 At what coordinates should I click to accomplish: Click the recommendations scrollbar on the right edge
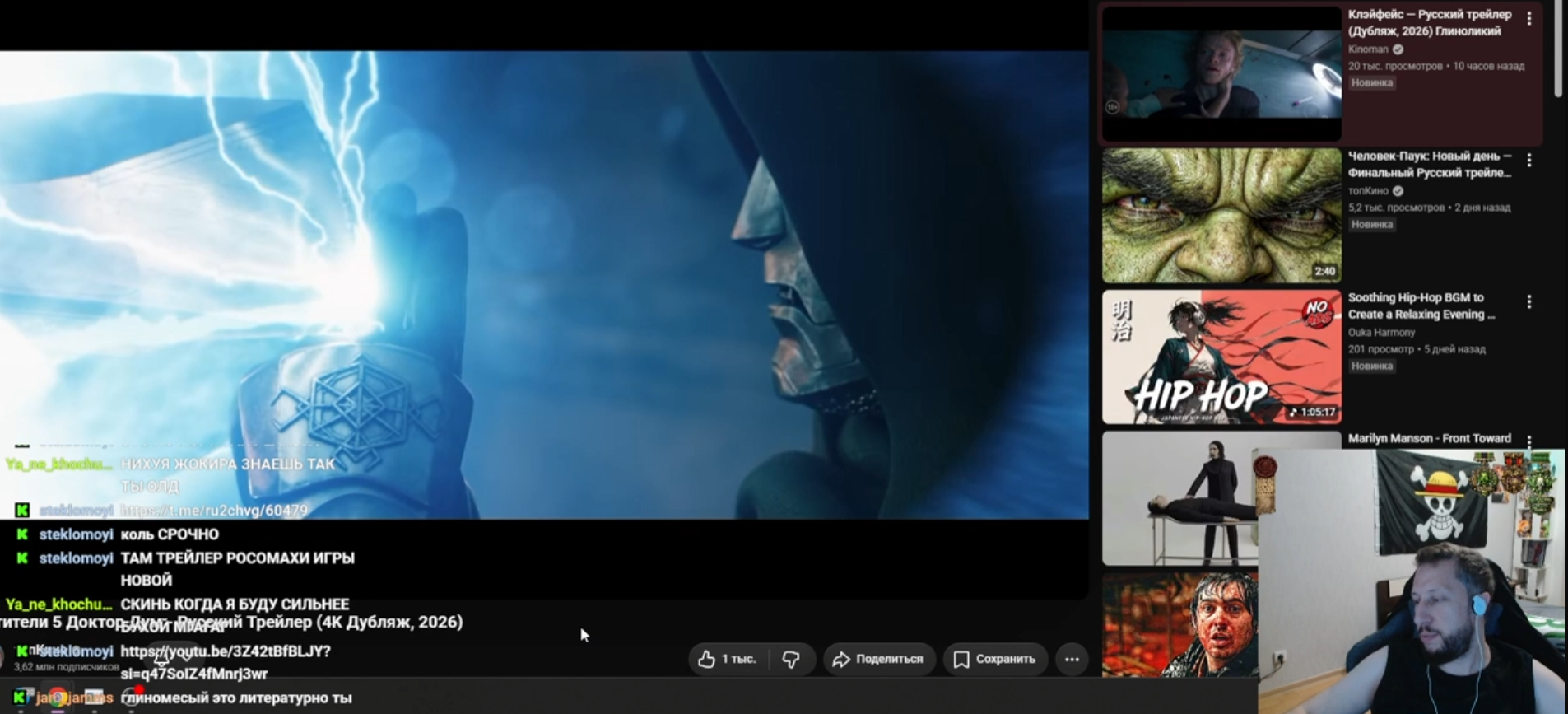point(1557,49)
